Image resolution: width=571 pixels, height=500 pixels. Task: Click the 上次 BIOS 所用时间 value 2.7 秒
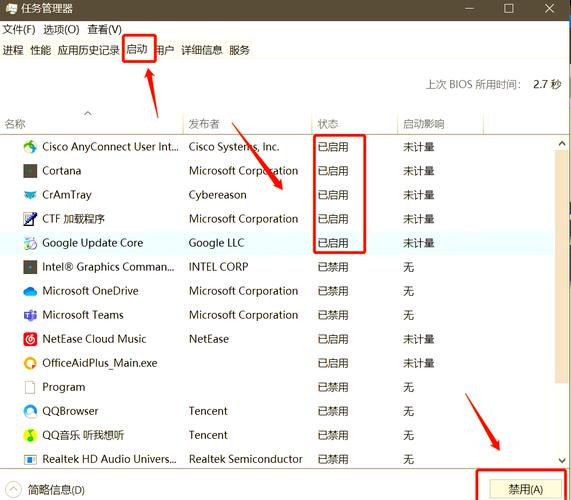pos(547,84)
